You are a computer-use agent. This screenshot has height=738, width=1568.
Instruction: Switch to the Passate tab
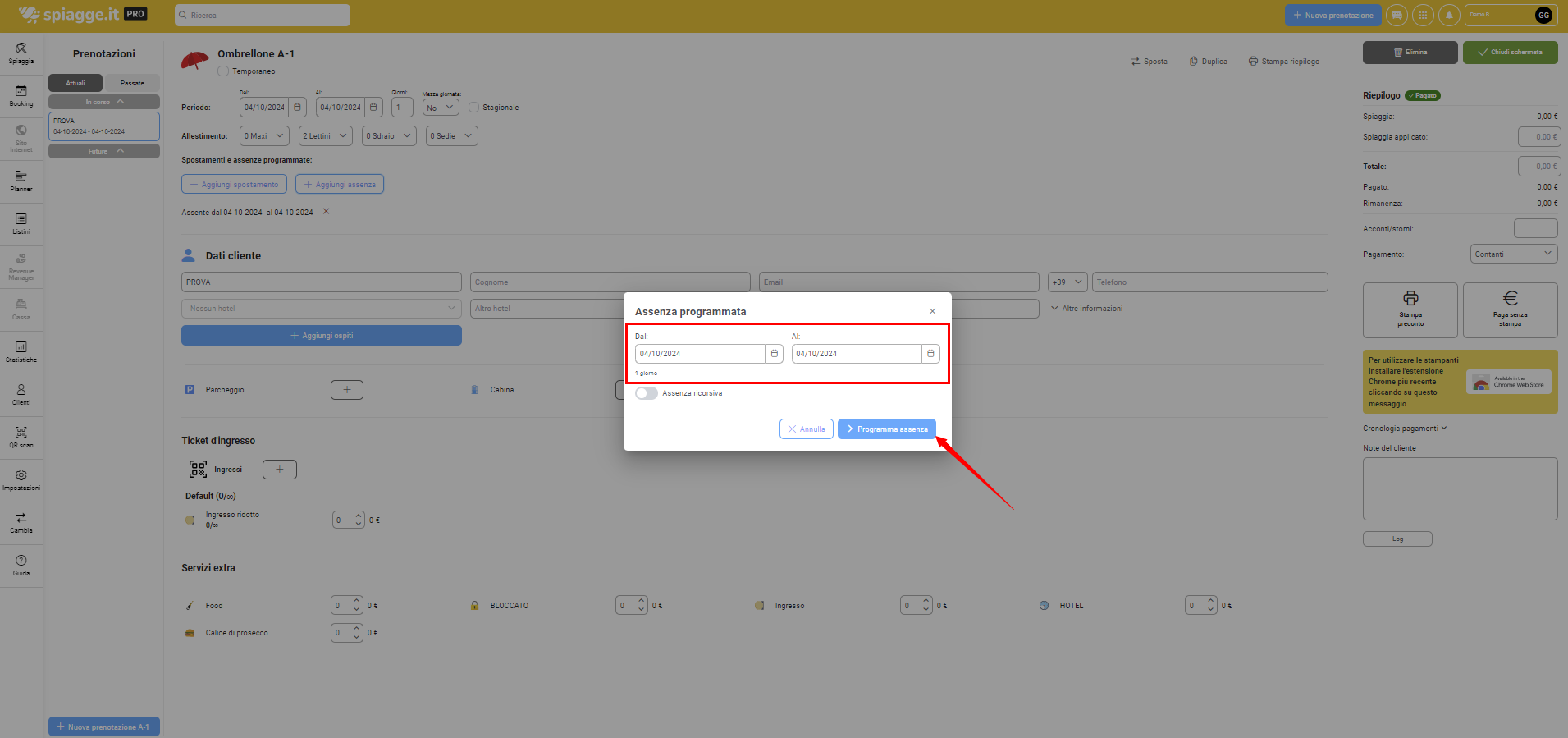132,83
